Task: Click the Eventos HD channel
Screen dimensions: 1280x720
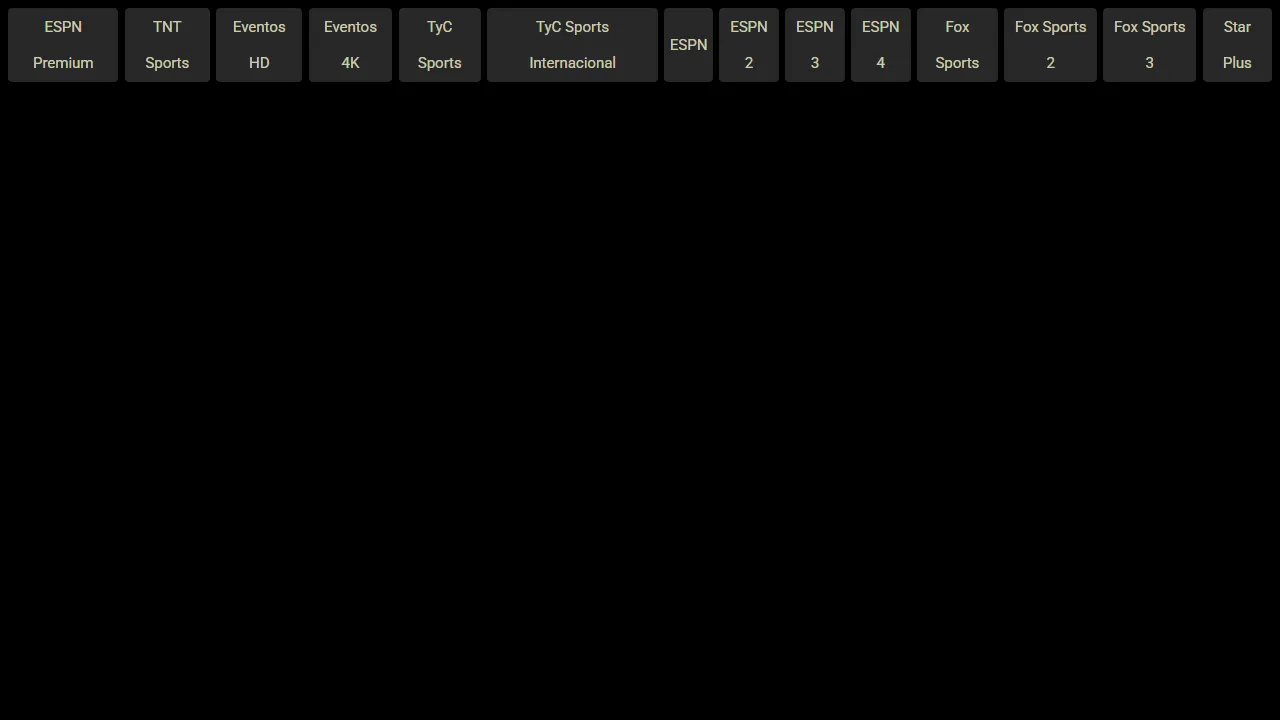Action: pyautogui.click(x=259, y=44)
